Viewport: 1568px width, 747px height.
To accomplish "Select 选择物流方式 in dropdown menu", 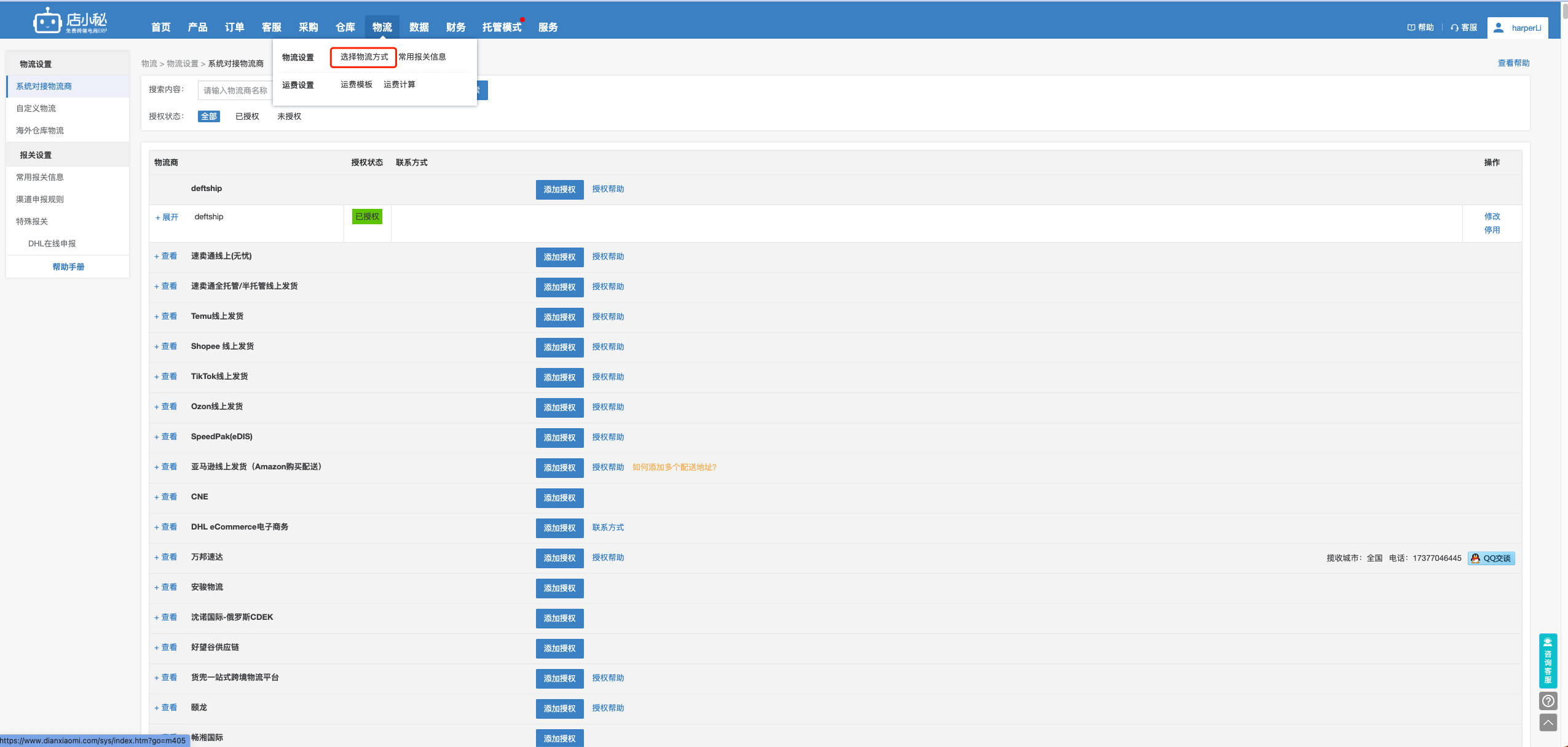I will coord(364,57).
